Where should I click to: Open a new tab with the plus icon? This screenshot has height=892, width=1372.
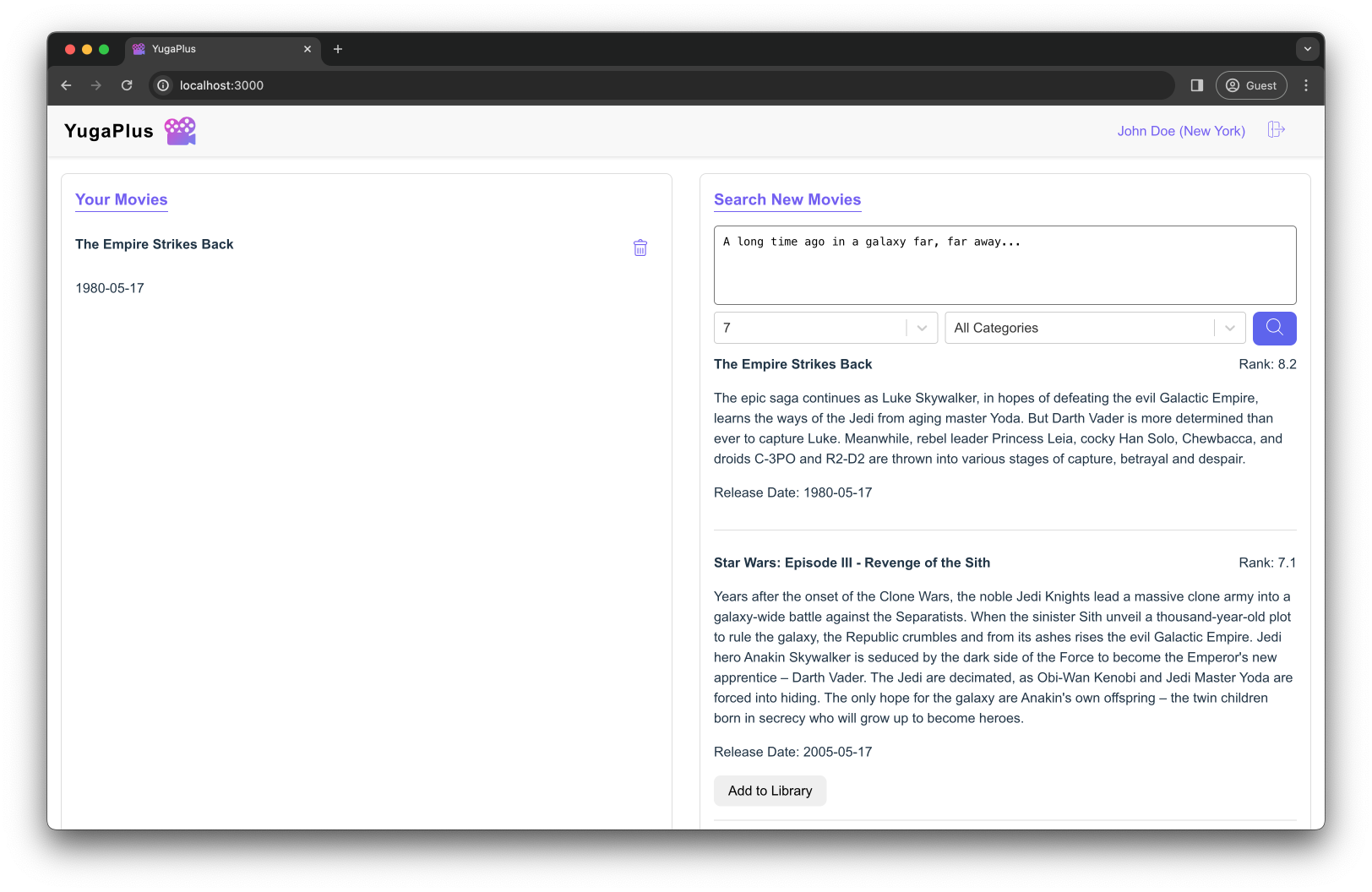point(338,49)
